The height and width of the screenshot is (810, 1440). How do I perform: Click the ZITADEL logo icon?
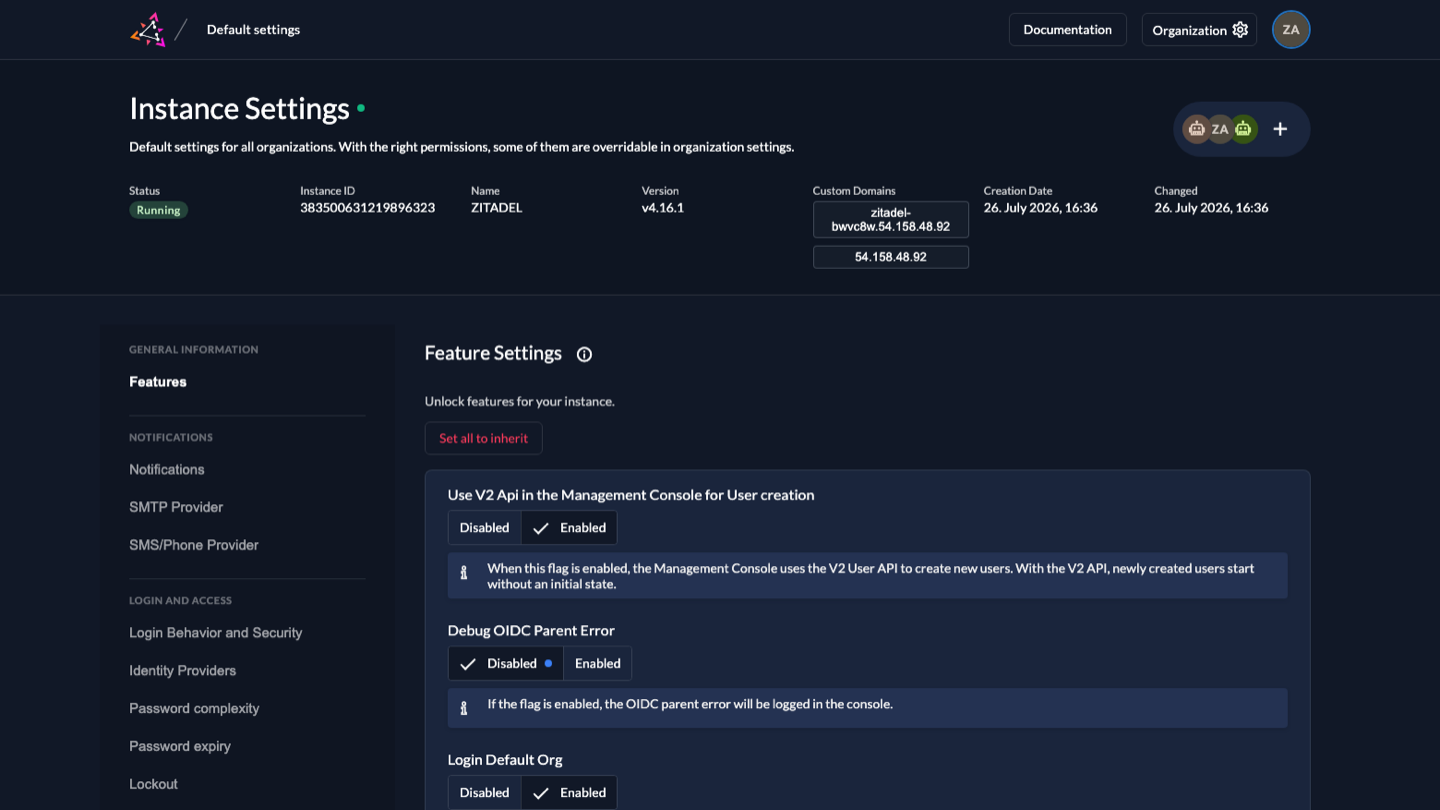pos(148,30)
